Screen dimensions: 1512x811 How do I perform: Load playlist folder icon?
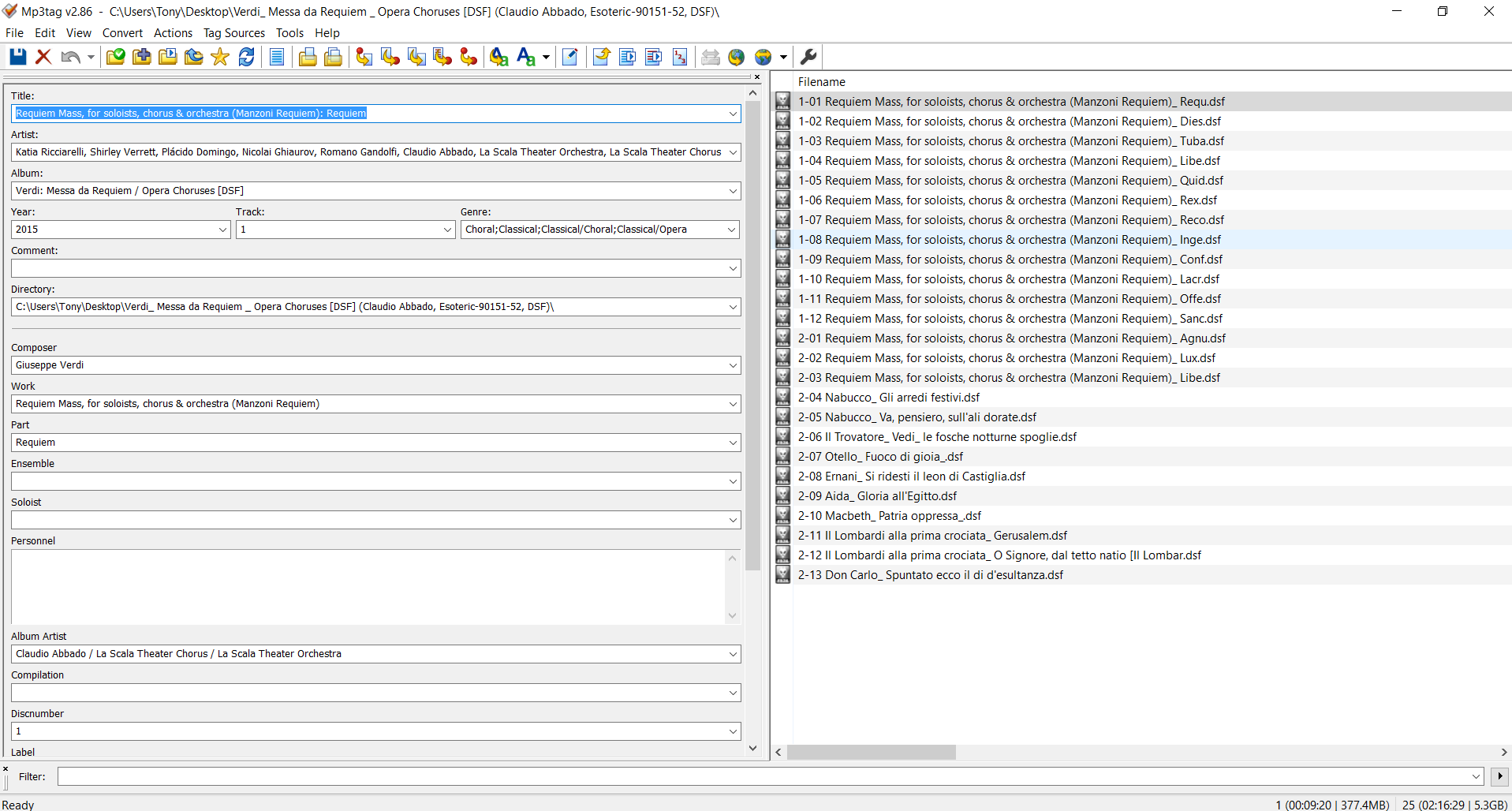[x=167, y=57]
